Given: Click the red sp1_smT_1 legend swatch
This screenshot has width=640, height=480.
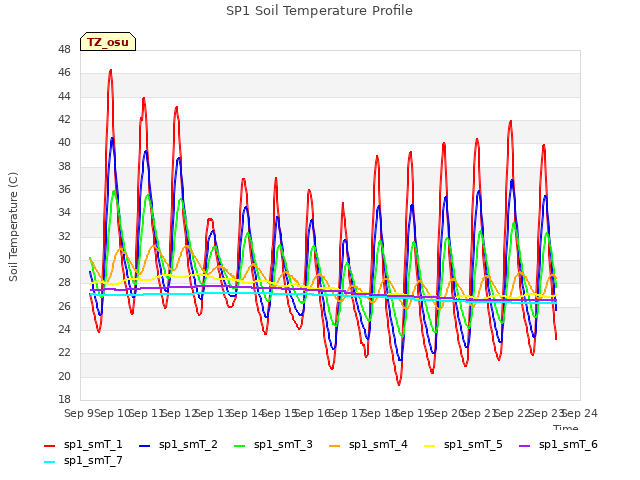Looking at the screenshot, I should click(x=49, y=446).
